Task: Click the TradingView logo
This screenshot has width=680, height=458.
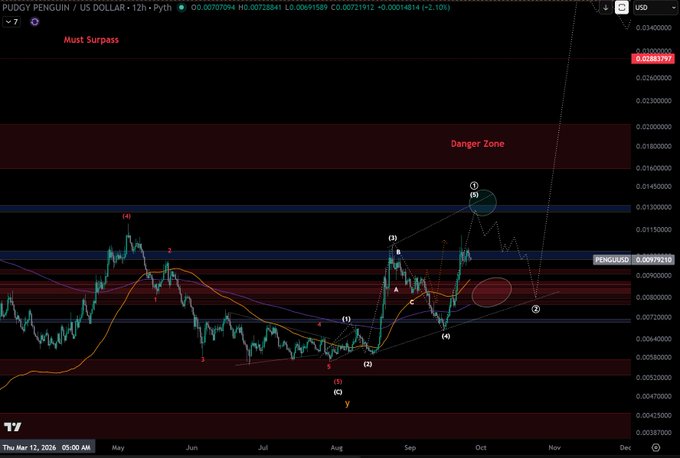Action: (x=13, y=427)
